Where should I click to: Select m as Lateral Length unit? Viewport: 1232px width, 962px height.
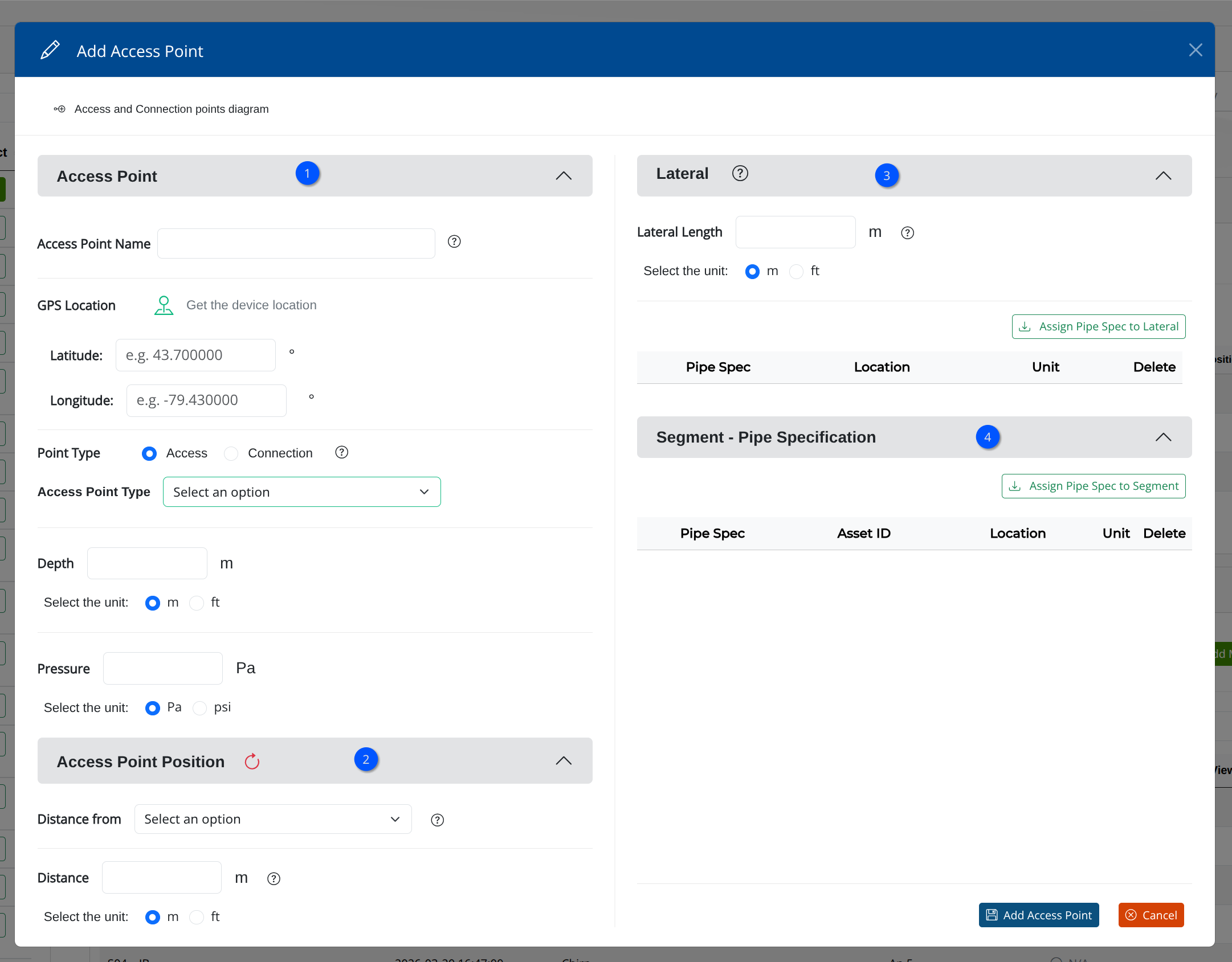[752, 272]
